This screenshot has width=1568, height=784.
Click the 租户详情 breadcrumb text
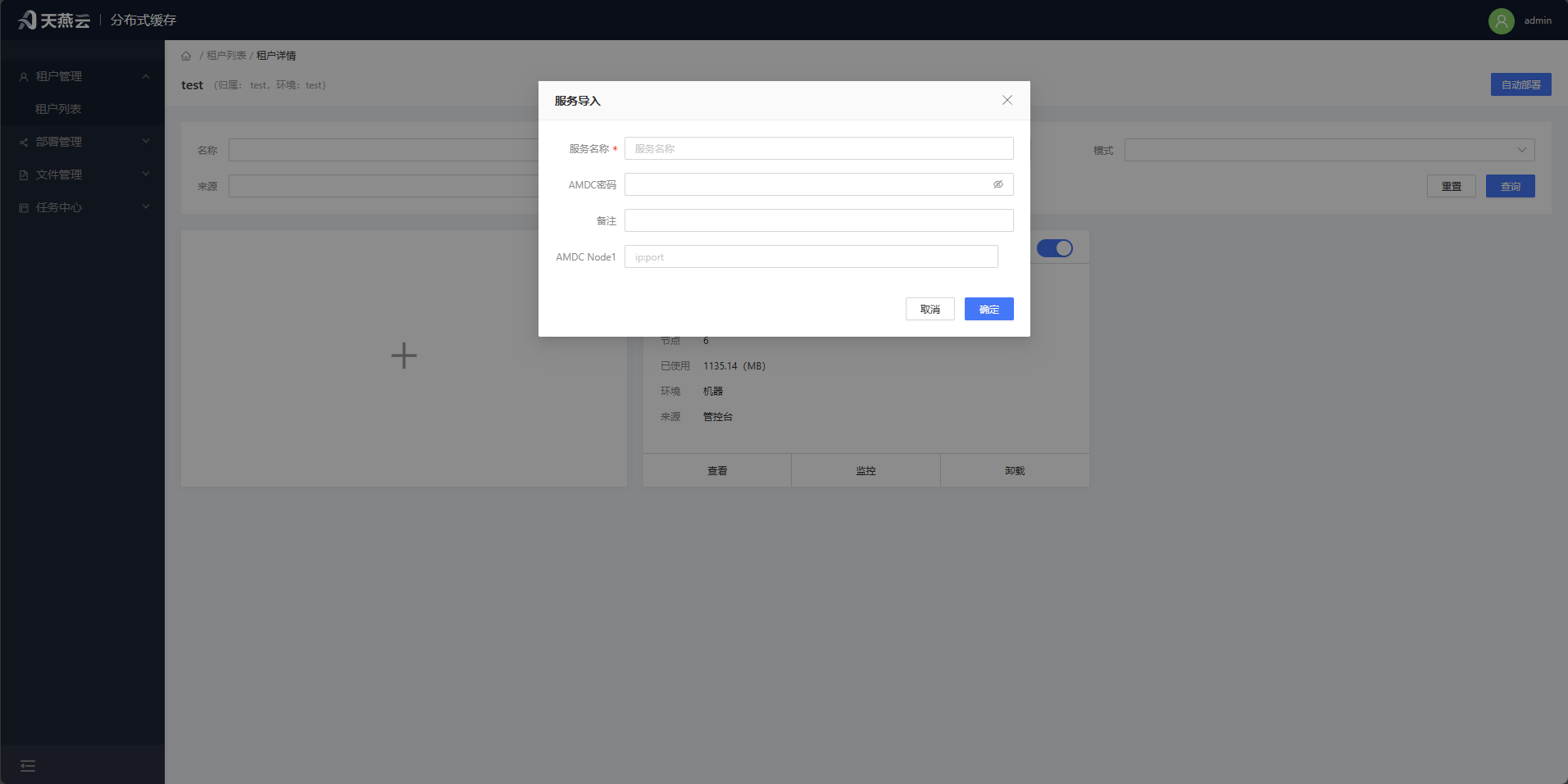pos(276,56)
